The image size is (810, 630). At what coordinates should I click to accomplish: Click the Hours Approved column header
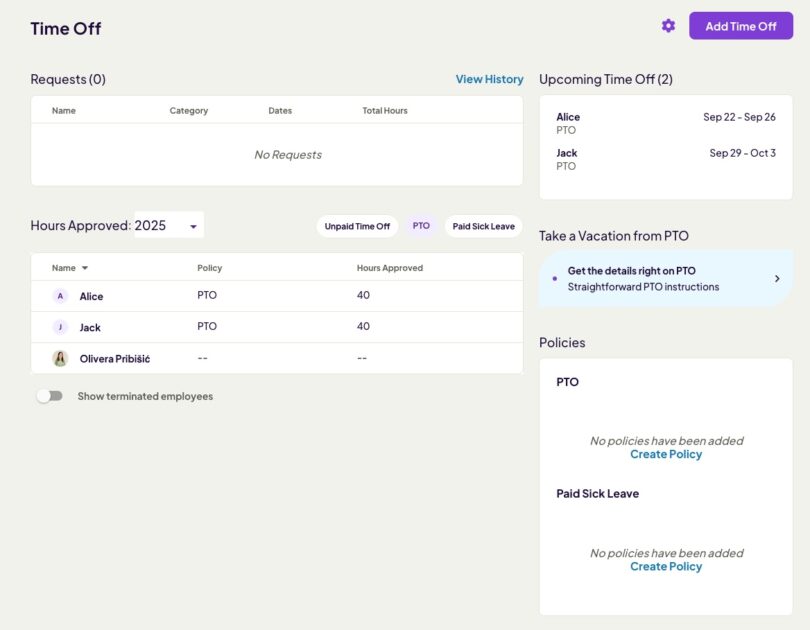coord(389,268)
